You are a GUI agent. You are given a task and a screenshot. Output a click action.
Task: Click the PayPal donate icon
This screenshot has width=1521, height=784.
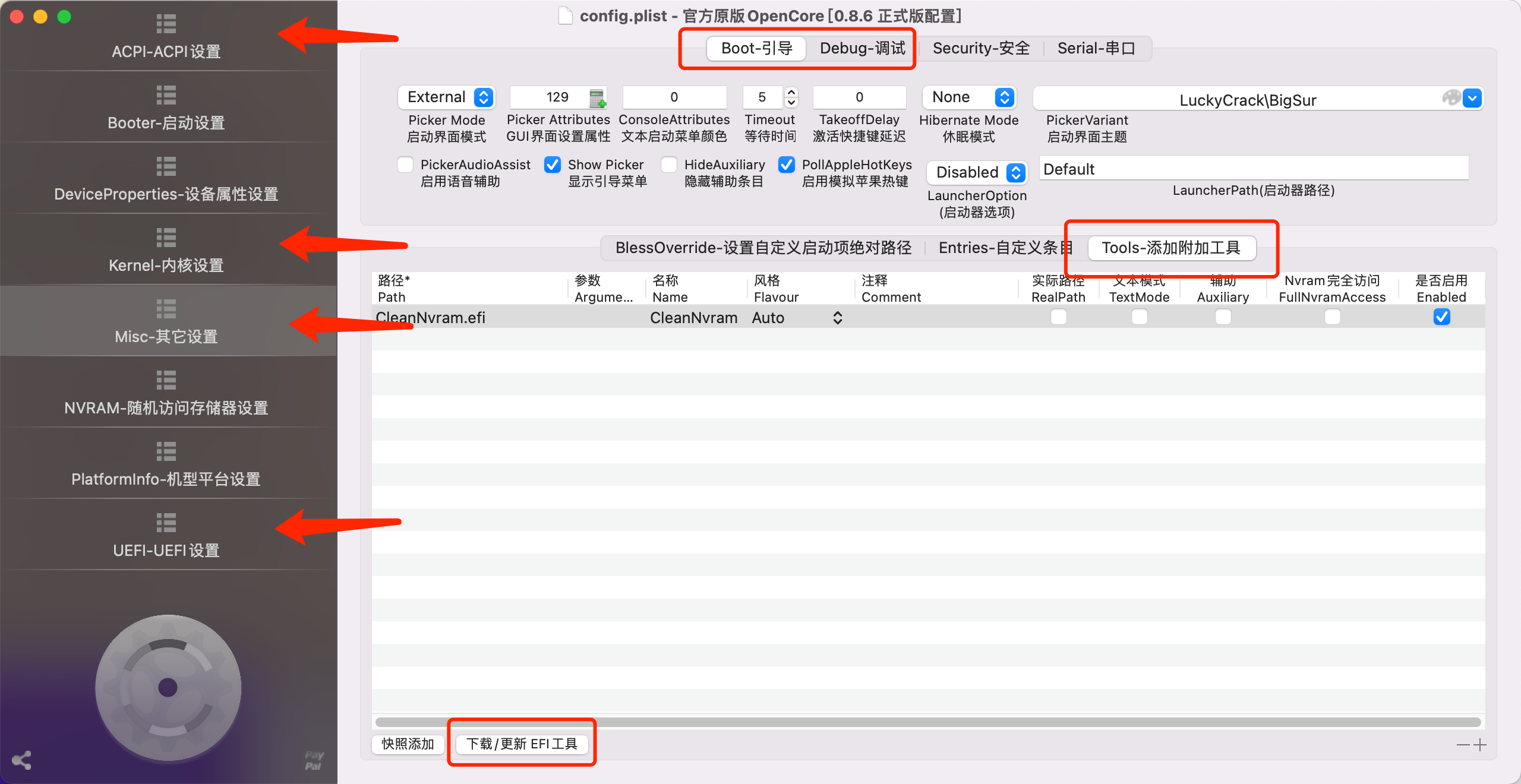314,760
